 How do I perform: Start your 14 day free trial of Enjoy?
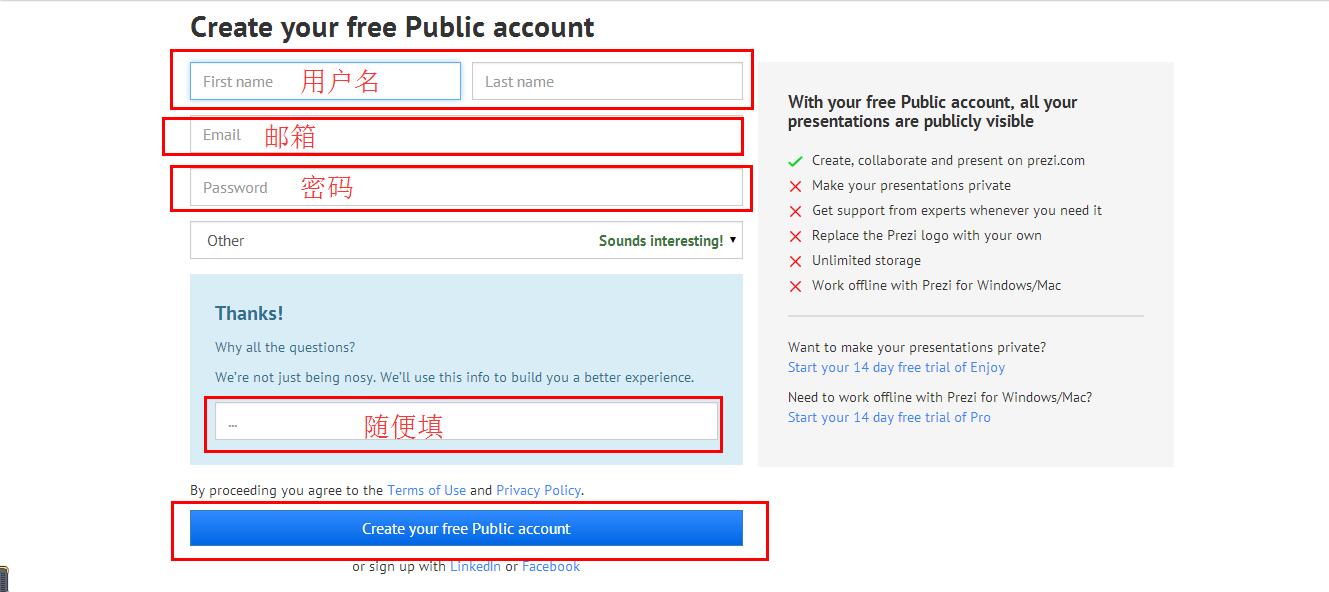point(896,367)
